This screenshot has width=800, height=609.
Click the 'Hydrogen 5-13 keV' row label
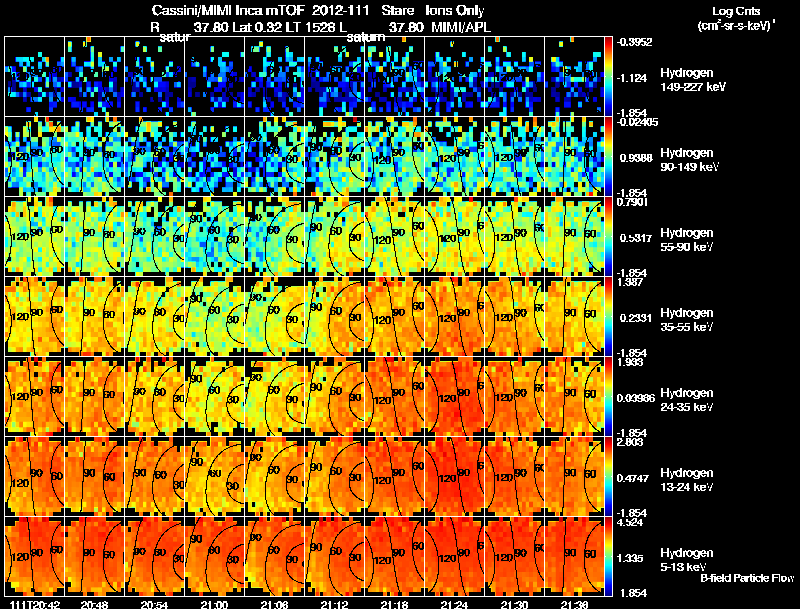tap(686, 560)
